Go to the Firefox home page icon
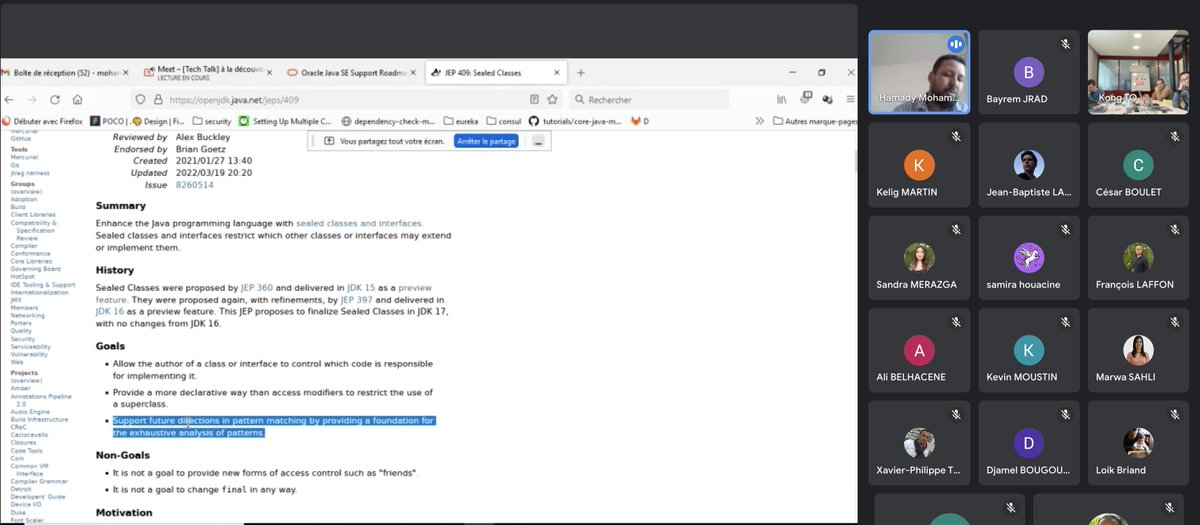Screen dimensions: 1200x525 pos(77,99)
